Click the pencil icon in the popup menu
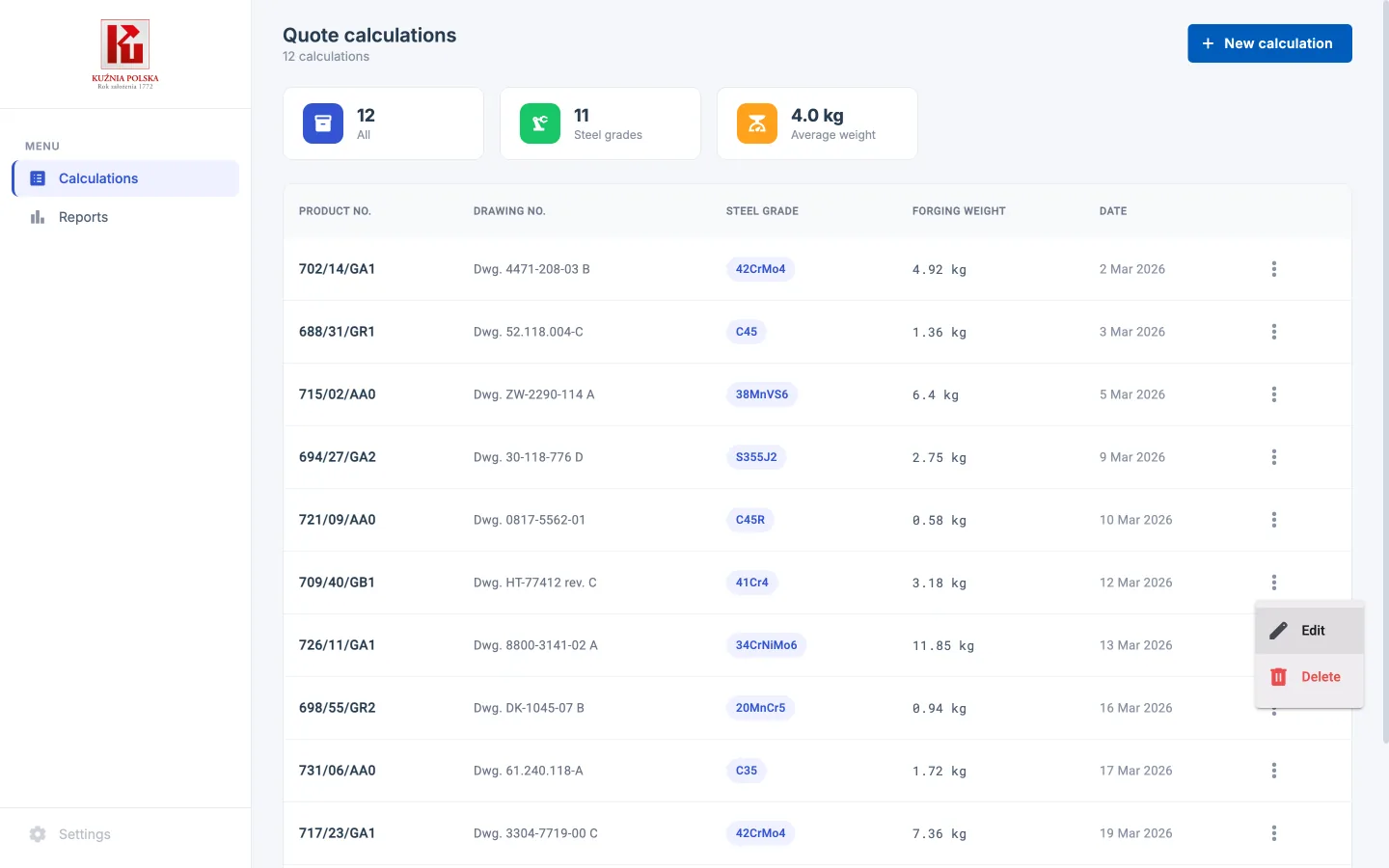Image resolution: width=1389 pixels, height=868 pixels. pyautogui.click(x=1278, y=631)
